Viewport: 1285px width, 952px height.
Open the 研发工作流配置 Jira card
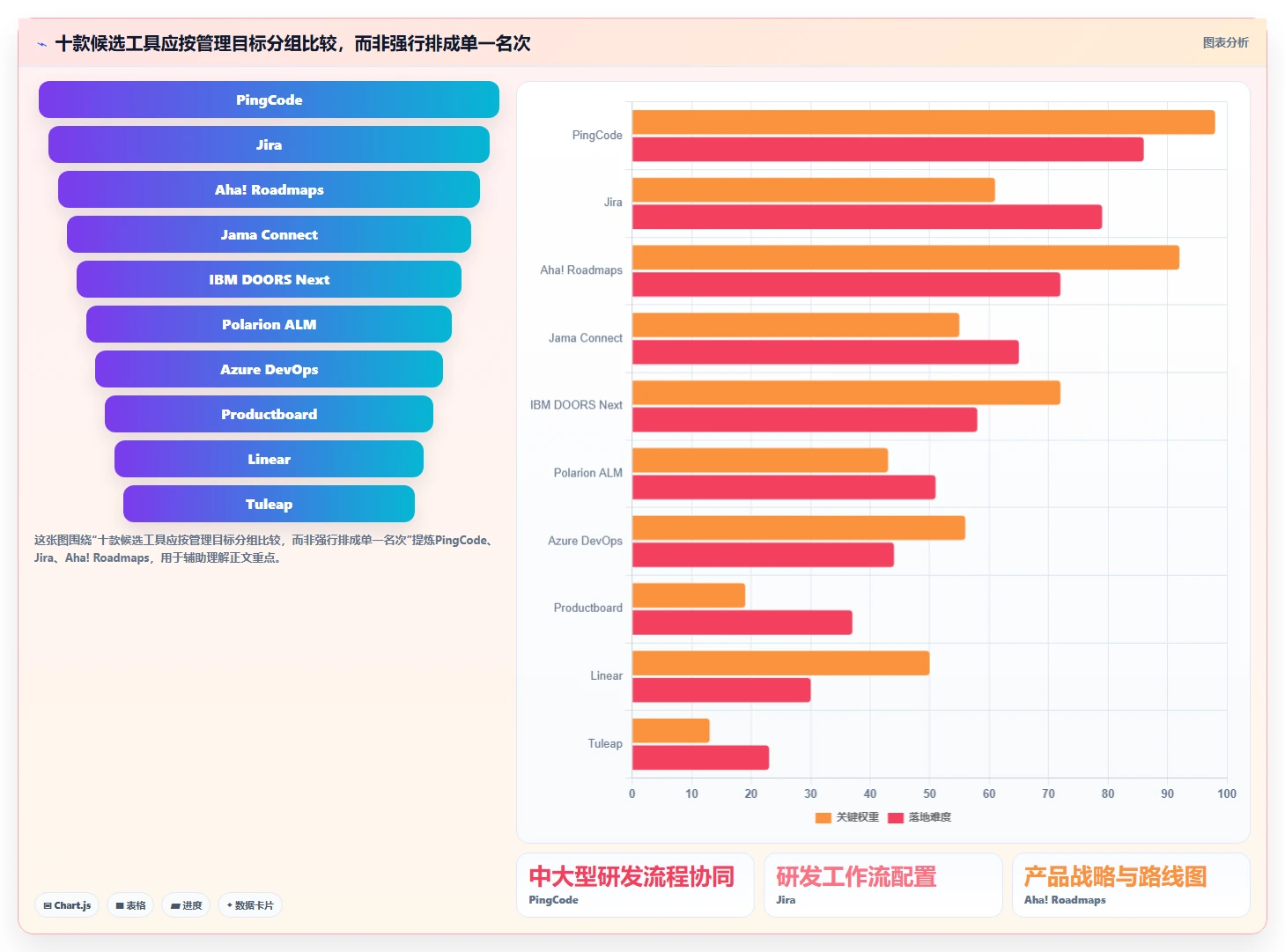click(x=883, y=885)
